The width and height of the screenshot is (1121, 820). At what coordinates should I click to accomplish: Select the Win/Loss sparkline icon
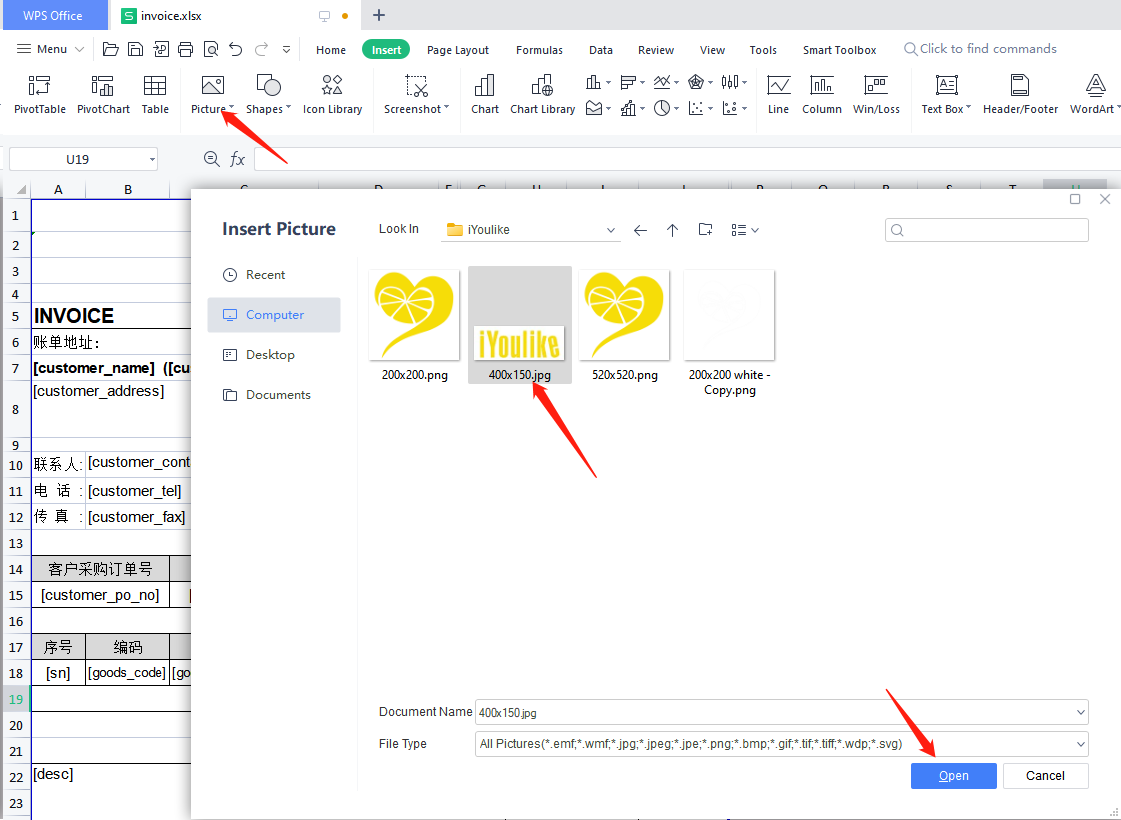point(876,87)
